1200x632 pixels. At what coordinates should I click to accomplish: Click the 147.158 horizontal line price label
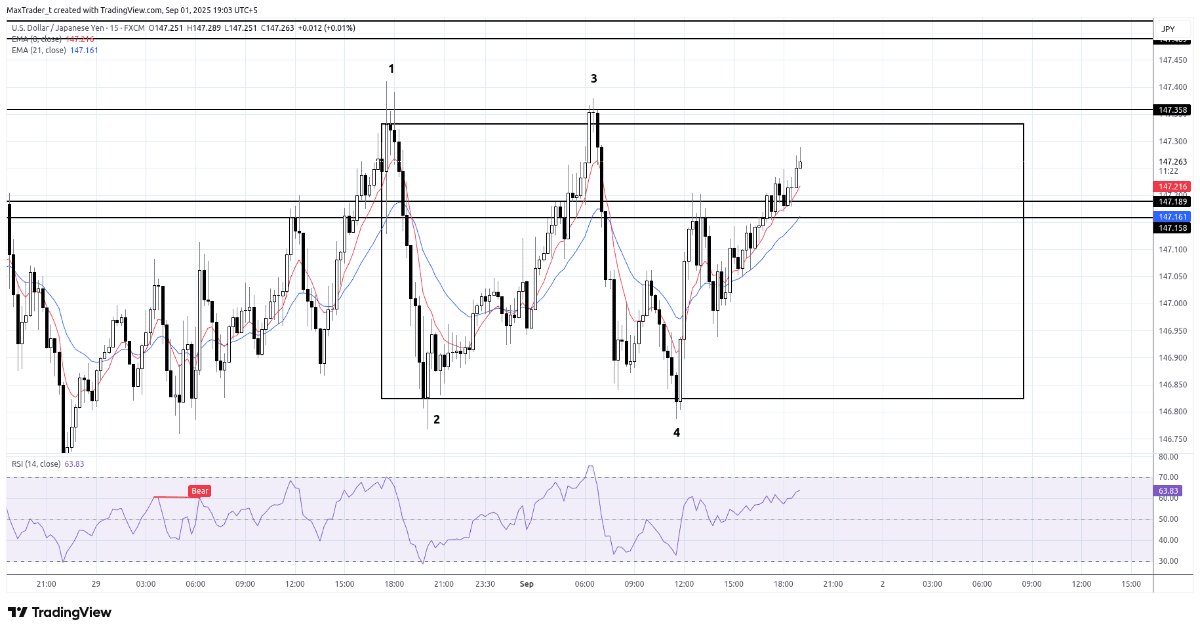tap(1172, 228)
